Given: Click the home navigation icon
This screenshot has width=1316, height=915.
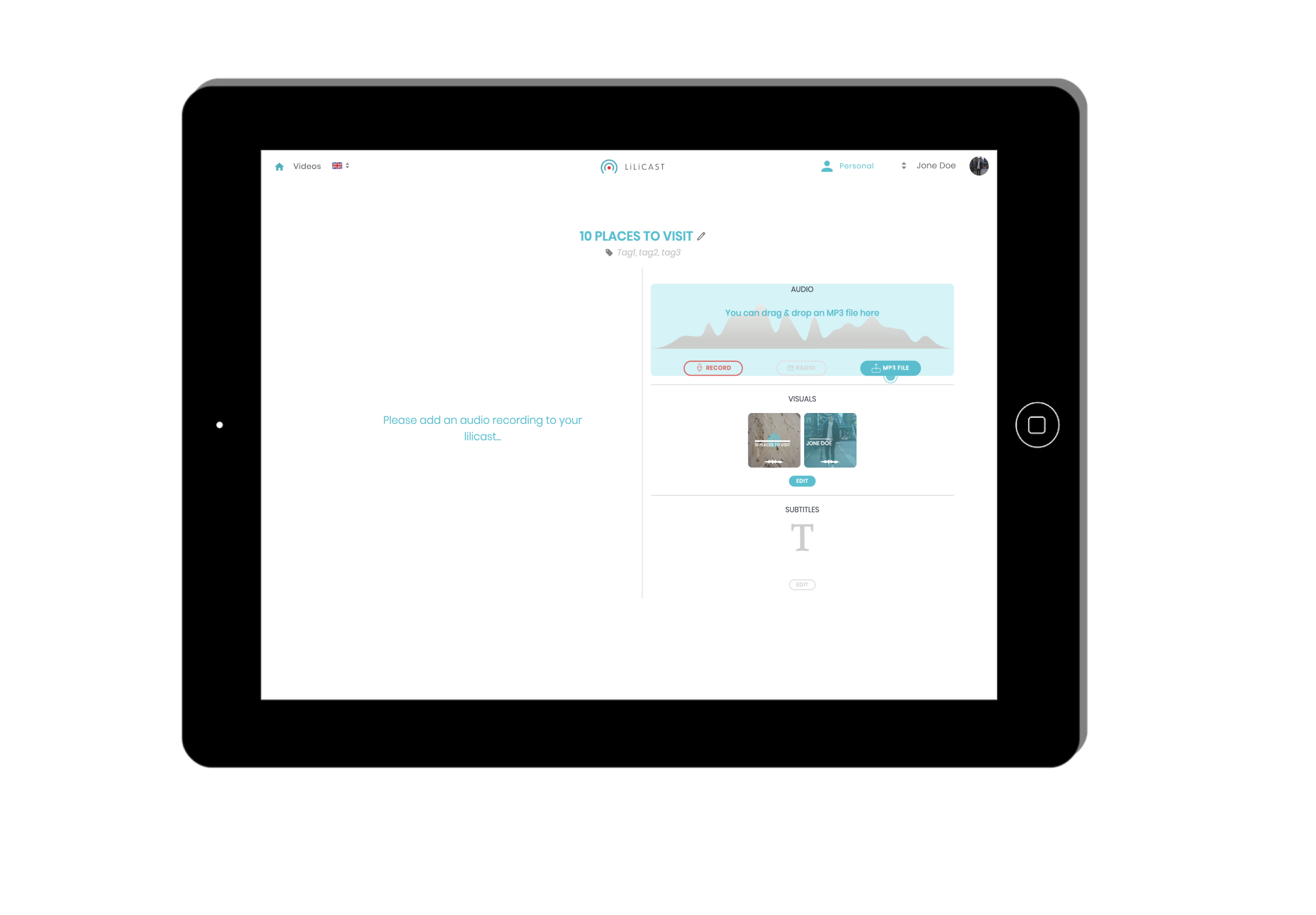Looking at the screenshot, I should click(x=278, y=165).
